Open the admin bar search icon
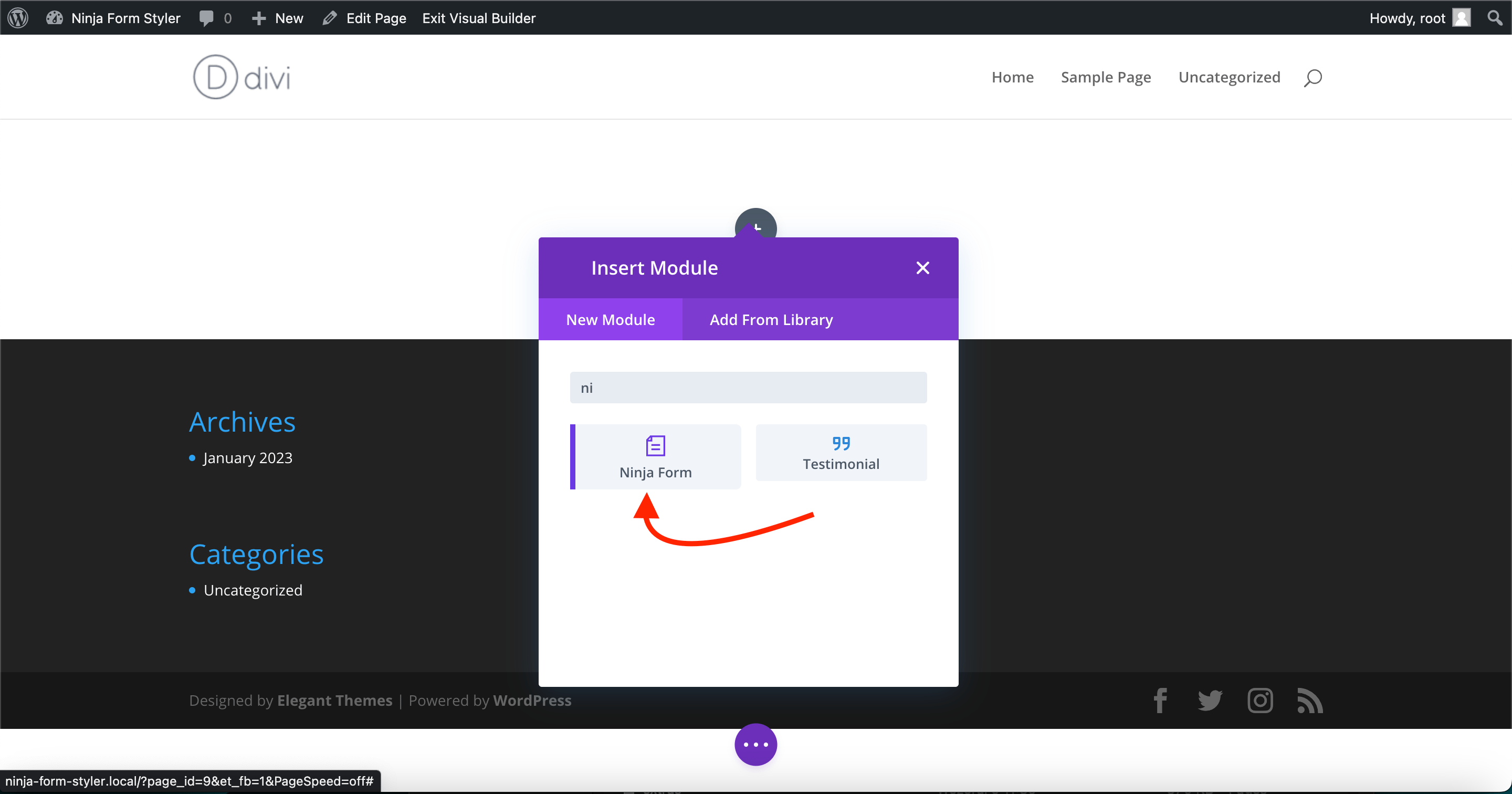Screen dimensions: 1512x794 [x=1494, y=18]
